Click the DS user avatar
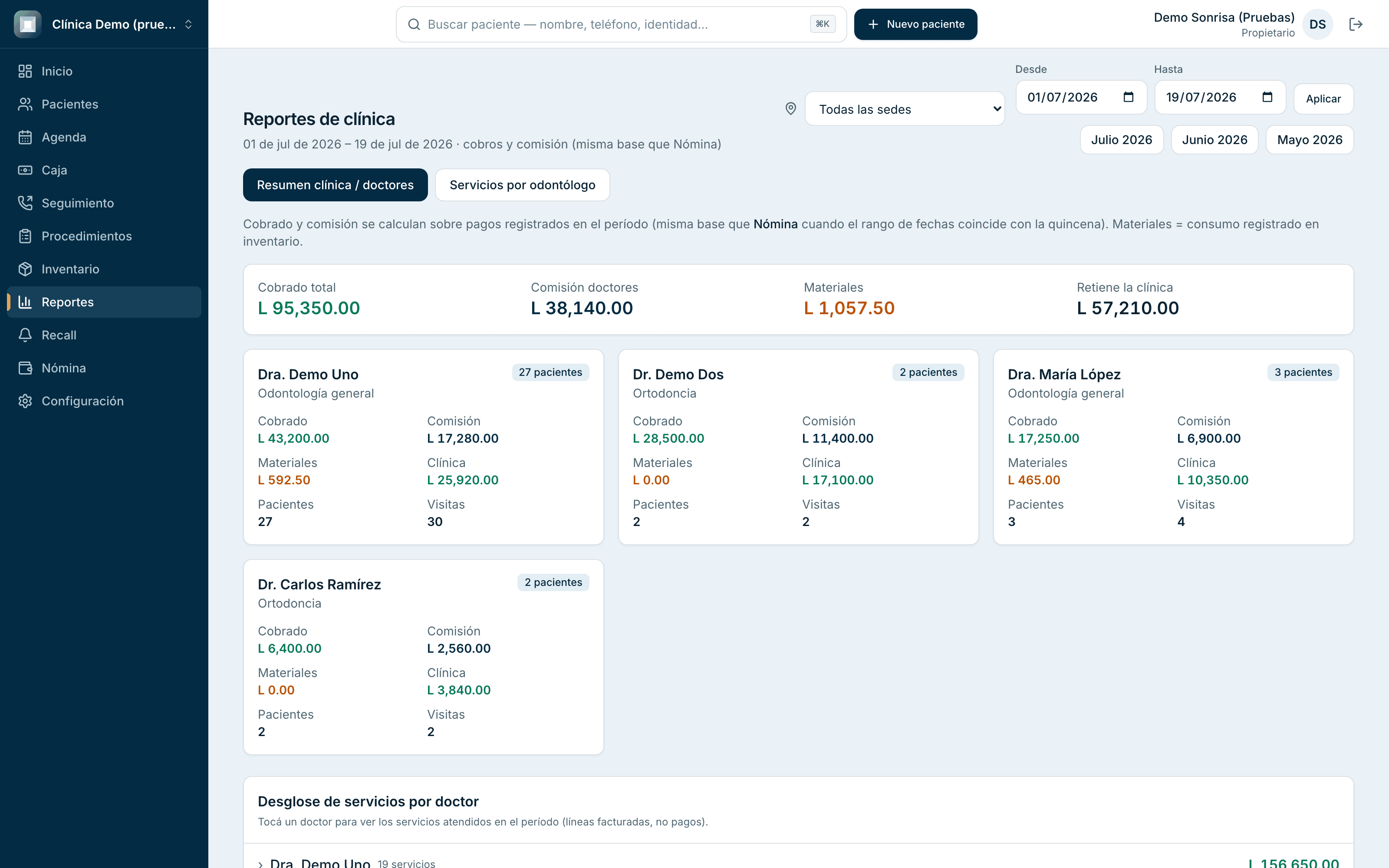1389x868 pixels. [x=1317, y=24]
